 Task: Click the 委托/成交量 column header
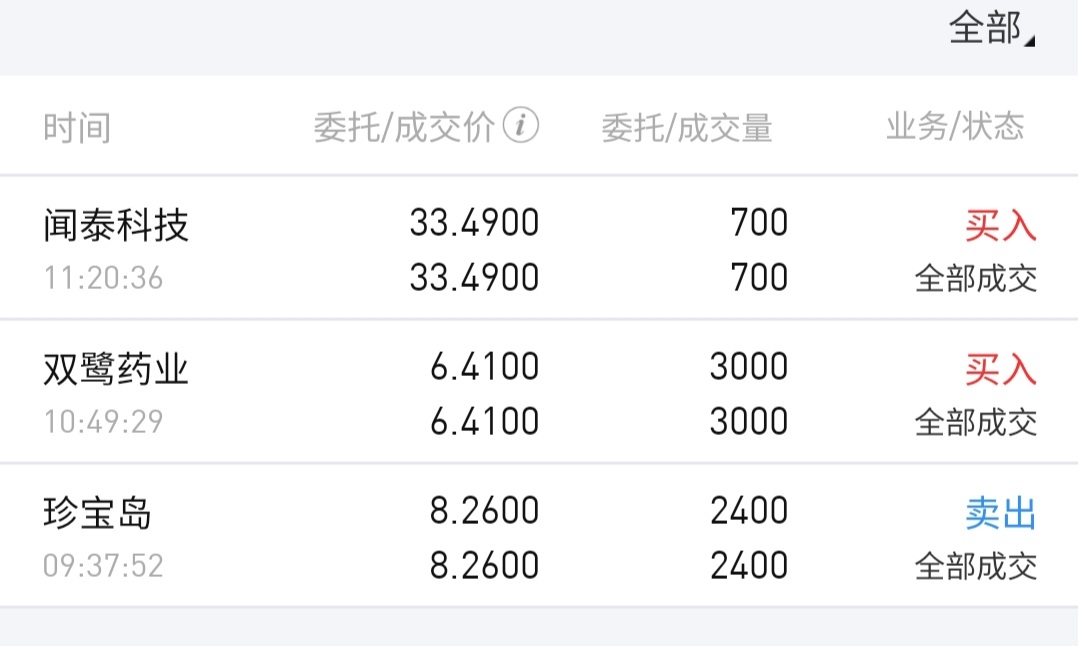(x=687, y=128)
